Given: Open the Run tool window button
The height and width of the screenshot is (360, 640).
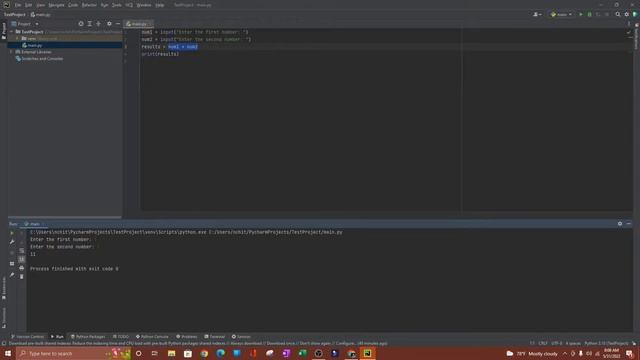Looking at the screenshot, I should [x=57, y=337].
